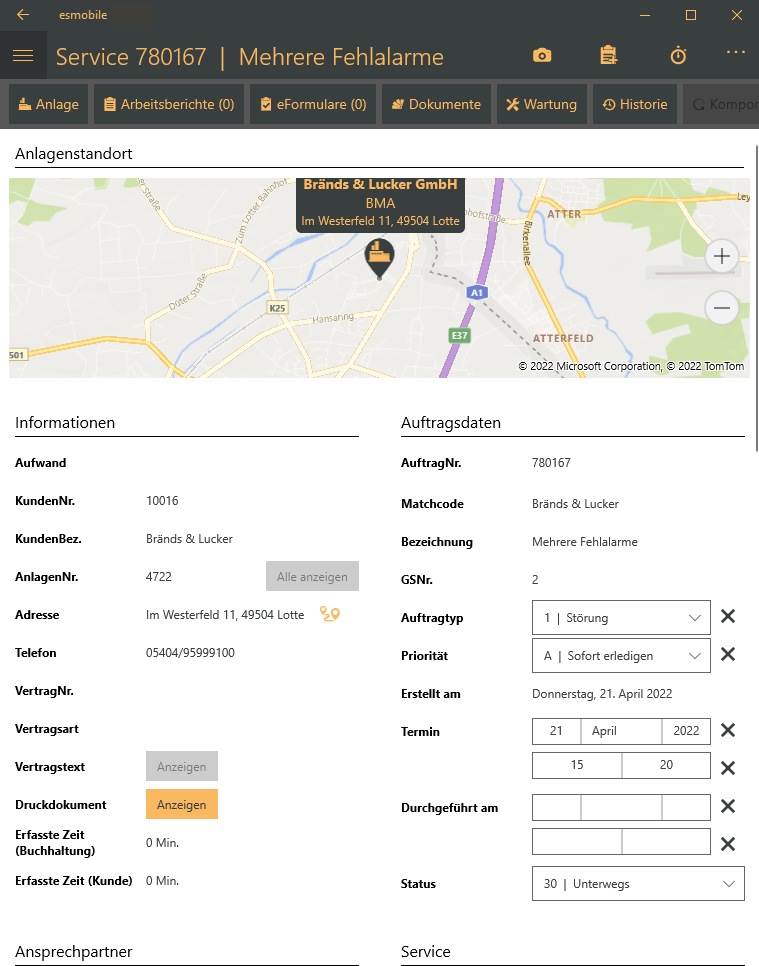Click the phone number 05404/95999100
Screen dimensions: 759x966
coord(190,652)
